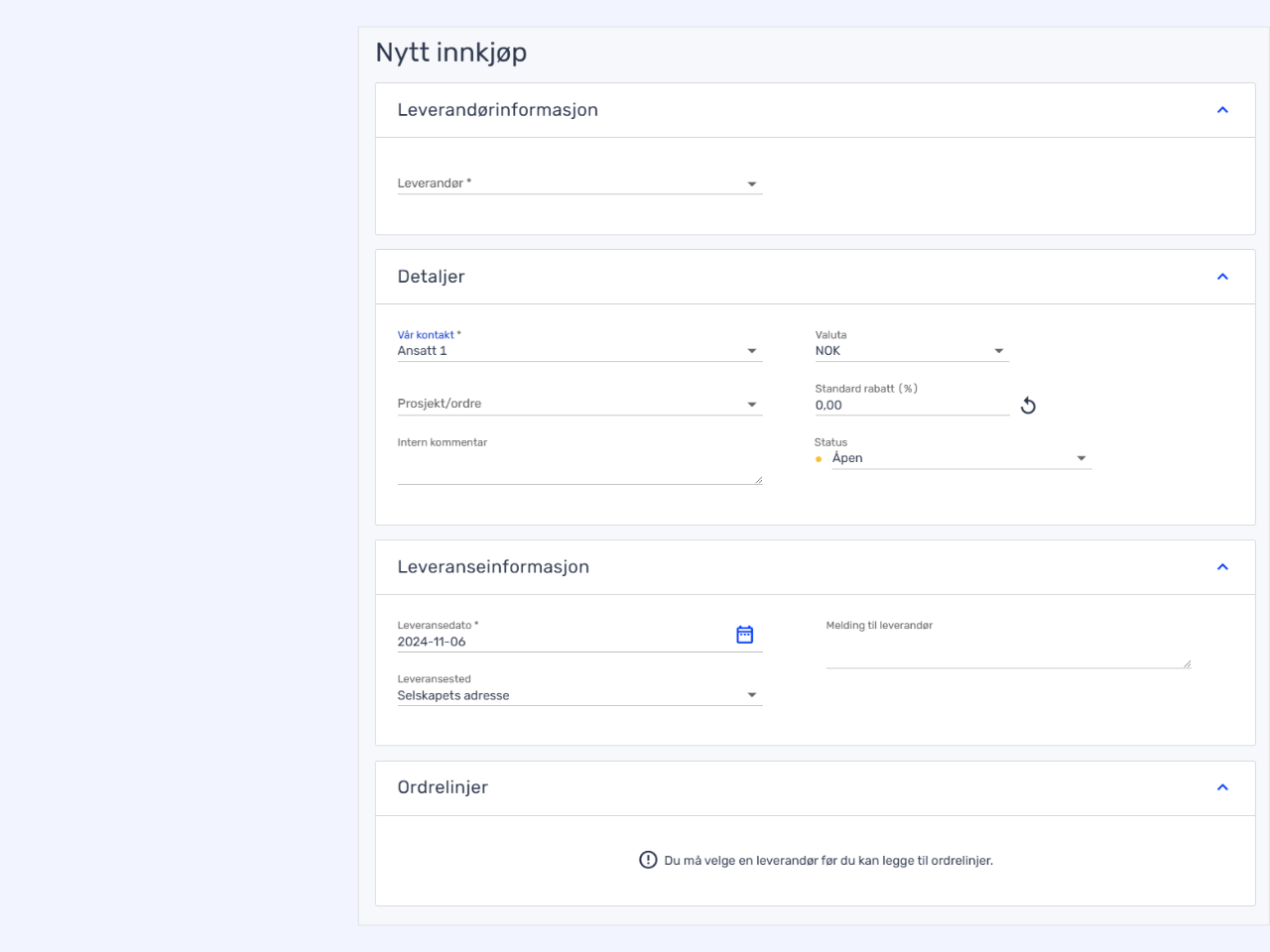Click the Leveranseinformasjon section title
The height and width of the screenshot is (952, 1270).
pyautogui.click(x=493, y=567)
